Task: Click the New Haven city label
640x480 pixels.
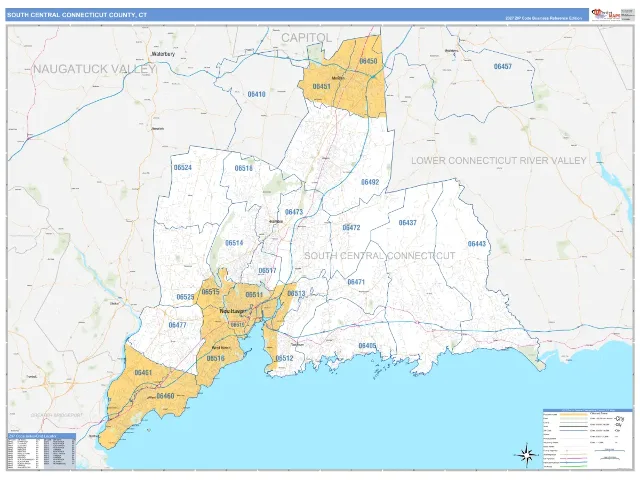Action: tap(233, 311)
